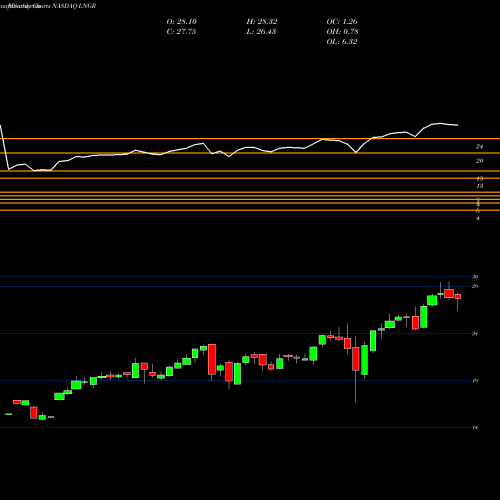Click the 14 label on candlestick price axis
Viewport: 500px width, 500px height.
475,428
